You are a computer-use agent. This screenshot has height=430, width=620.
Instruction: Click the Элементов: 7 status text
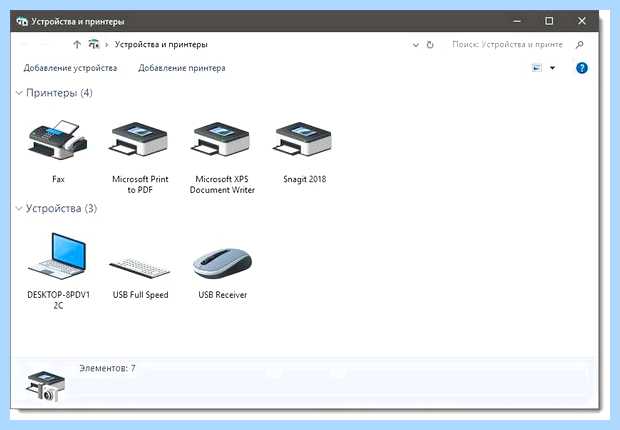coord(108,368)
